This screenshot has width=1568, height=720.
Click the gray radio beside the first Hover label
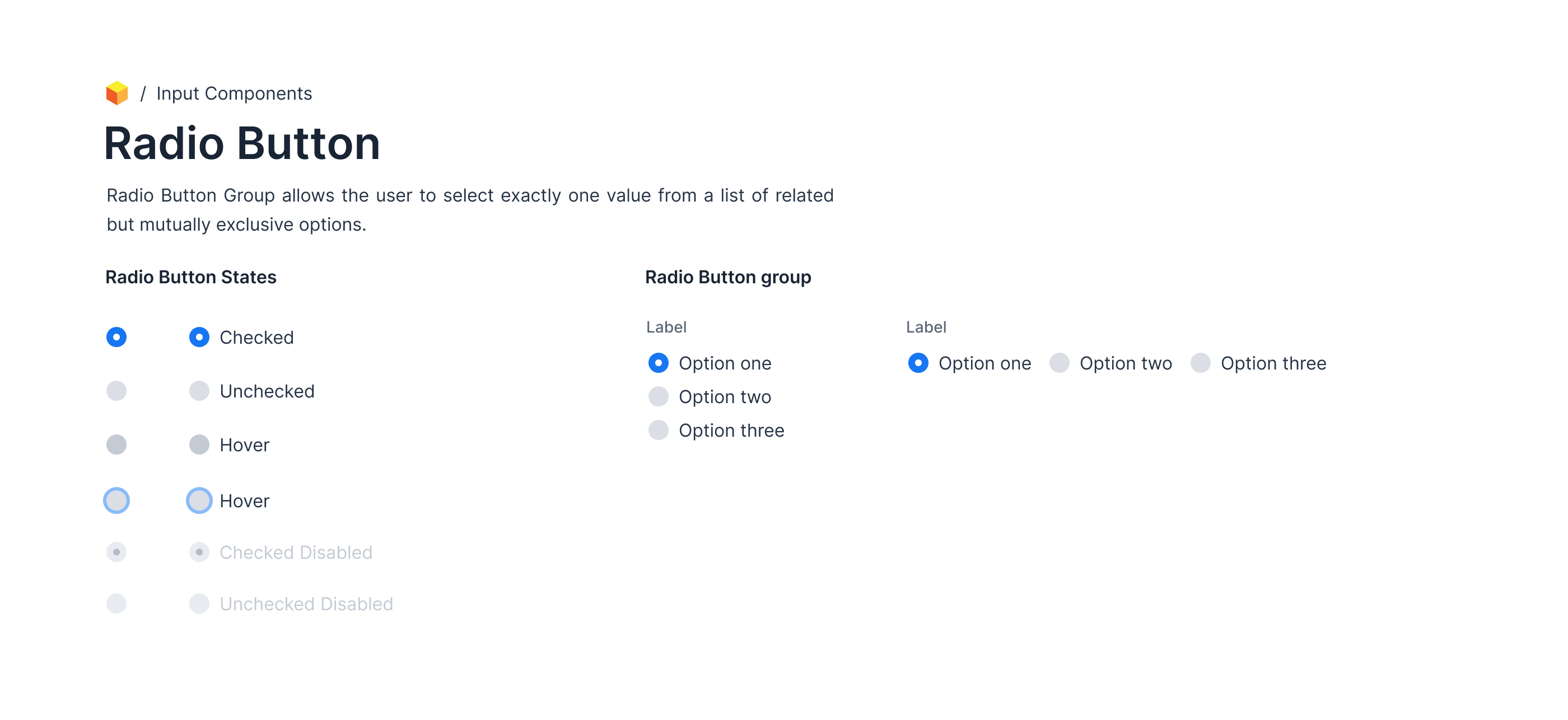pos(199,445)
